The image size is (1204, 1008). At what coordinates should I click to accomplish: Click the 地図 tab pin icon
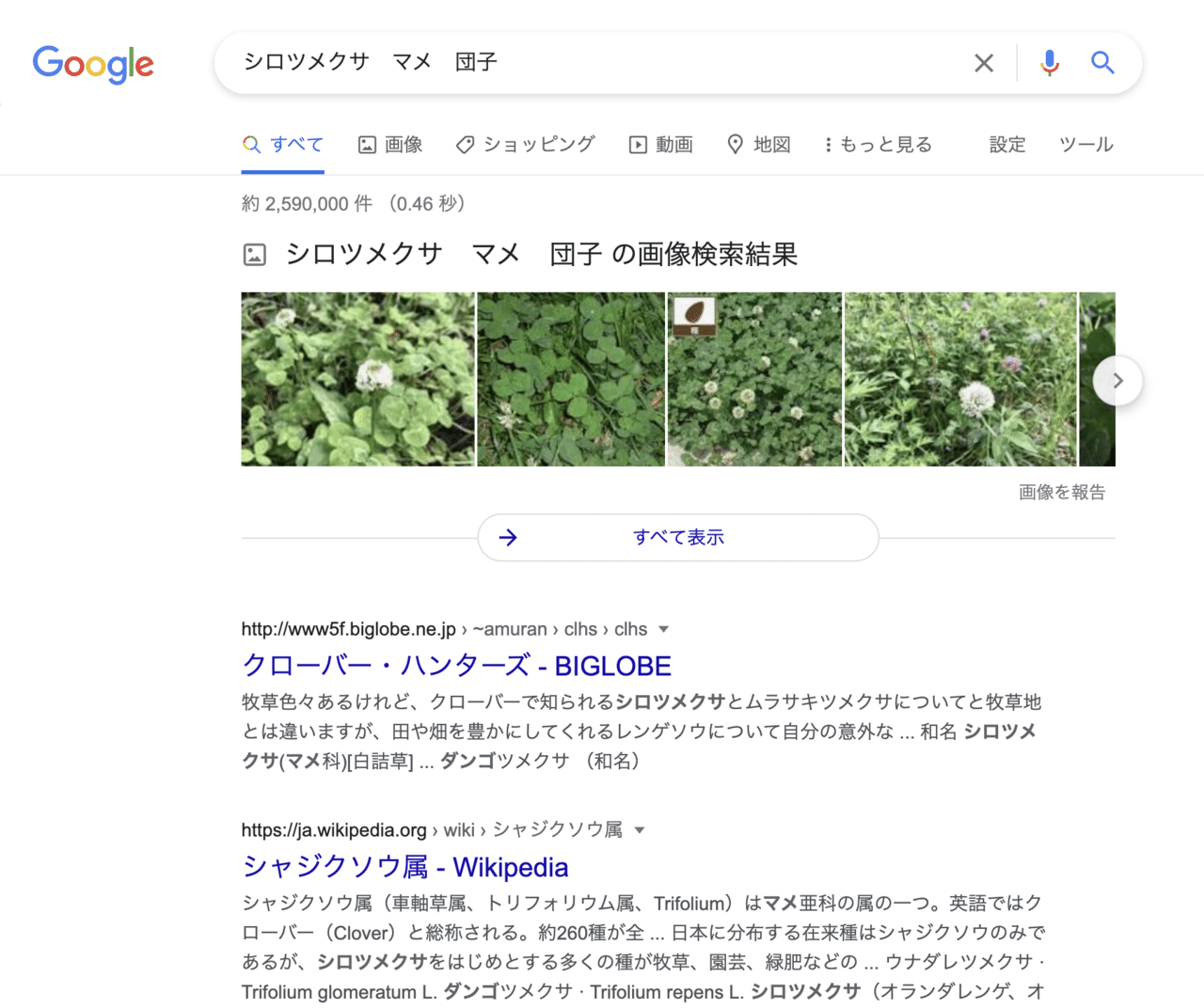click(736, 144)
